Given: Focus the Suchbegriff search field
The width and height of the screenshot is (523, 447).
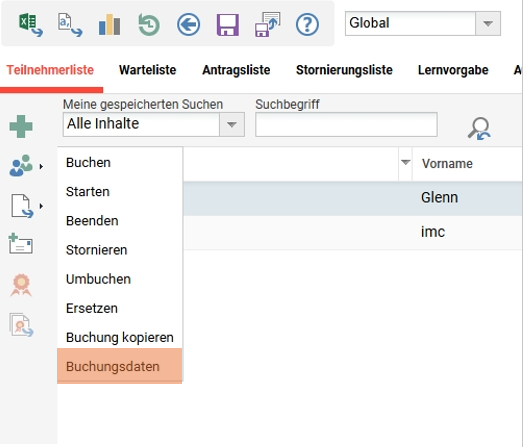Looking at the screenshot, I should point(346,124).
